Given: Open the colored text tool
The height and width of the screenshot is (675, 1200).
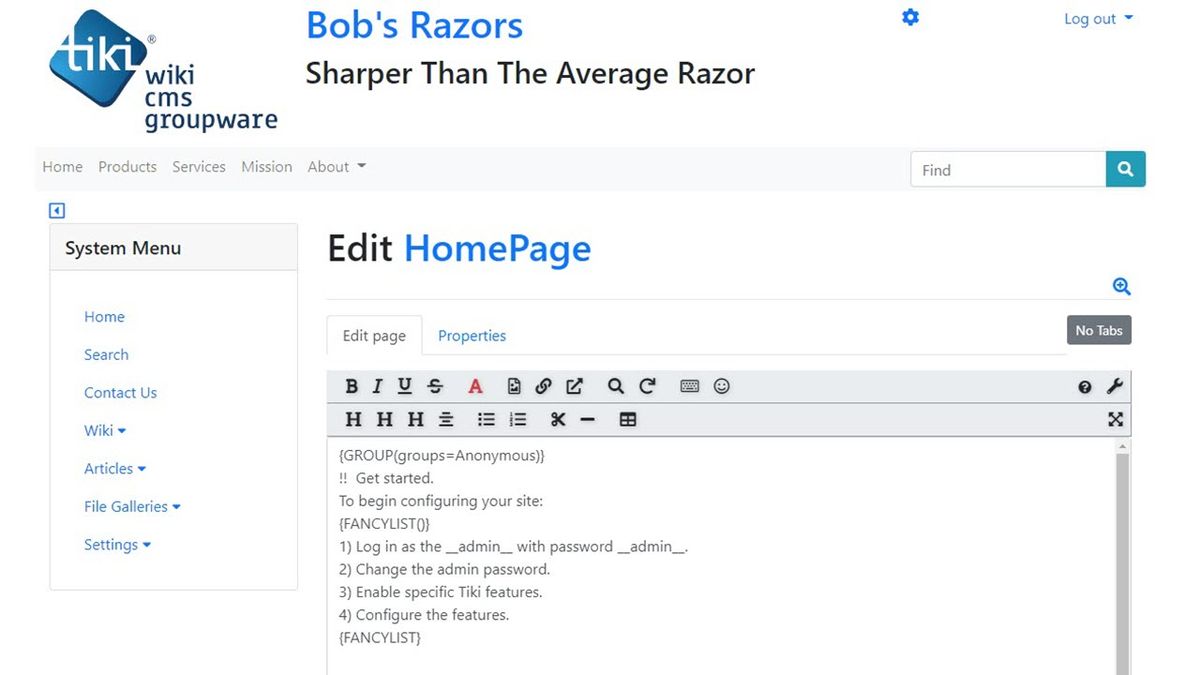Looking at the screenshot, I should [x=475, y=386].
